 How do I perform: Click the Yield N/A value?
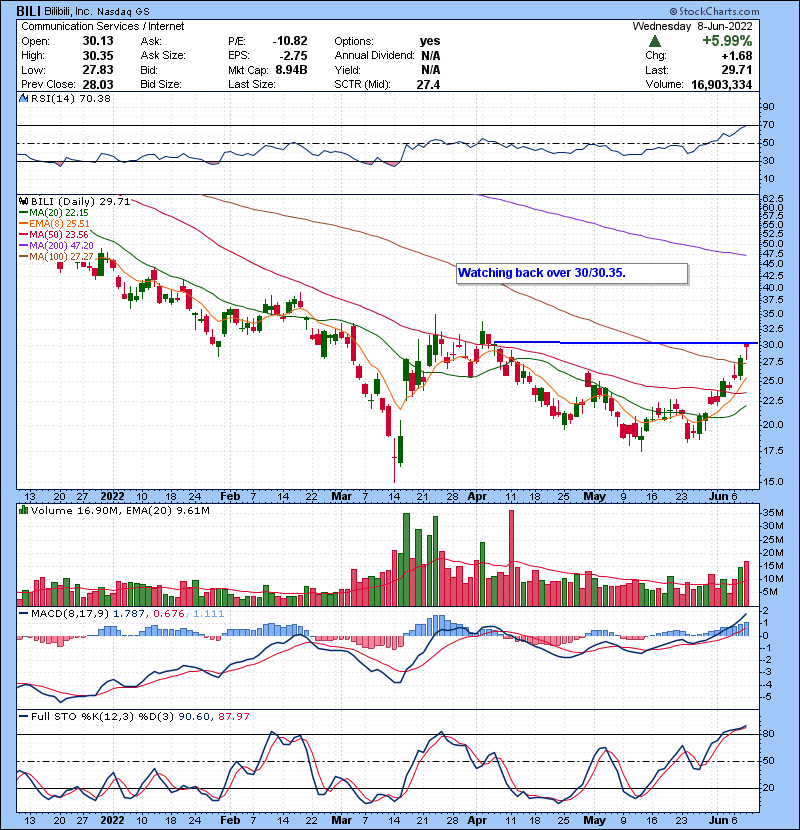click(x=430, y=70)
